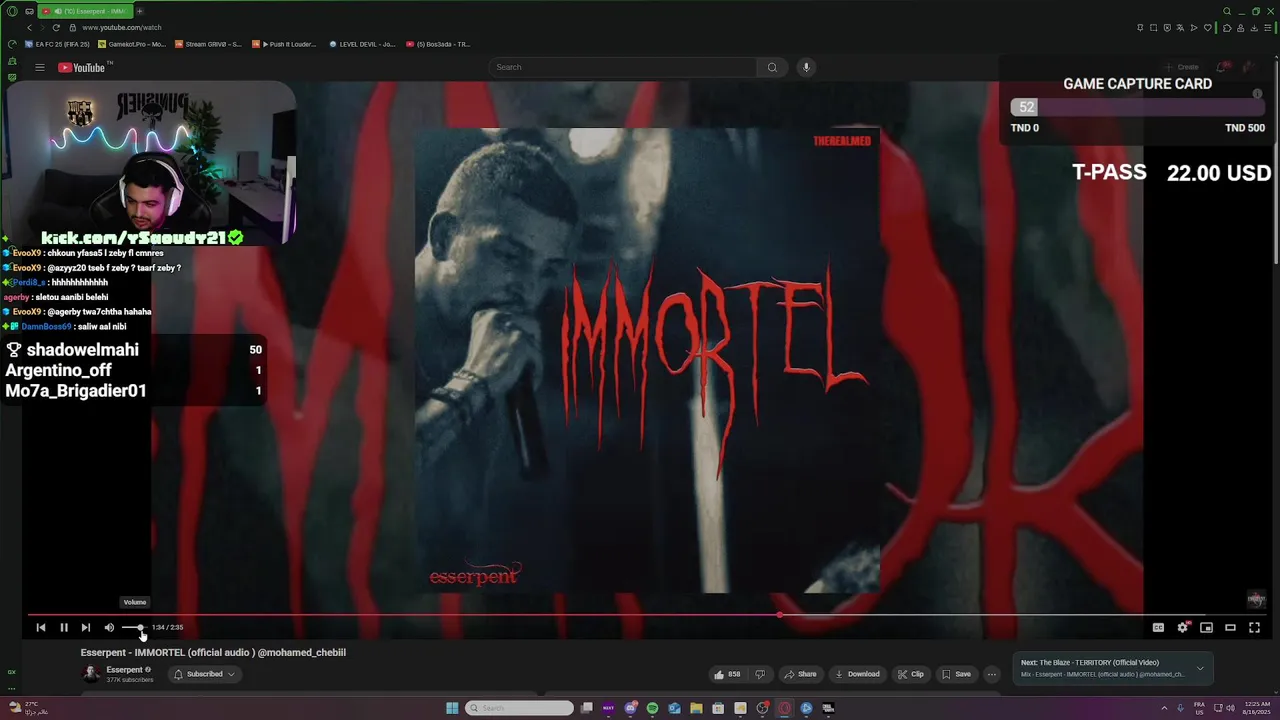Download the video
This screenshot has width=1280, height=720.
click(x=858, y=674)
